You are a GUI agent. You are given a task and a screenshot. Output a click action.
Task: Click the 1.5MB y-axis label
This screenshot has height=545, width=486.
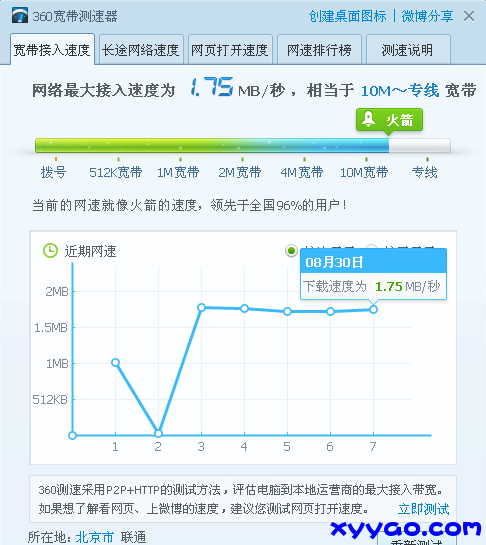pyautogui.click(x=51, y=327)
